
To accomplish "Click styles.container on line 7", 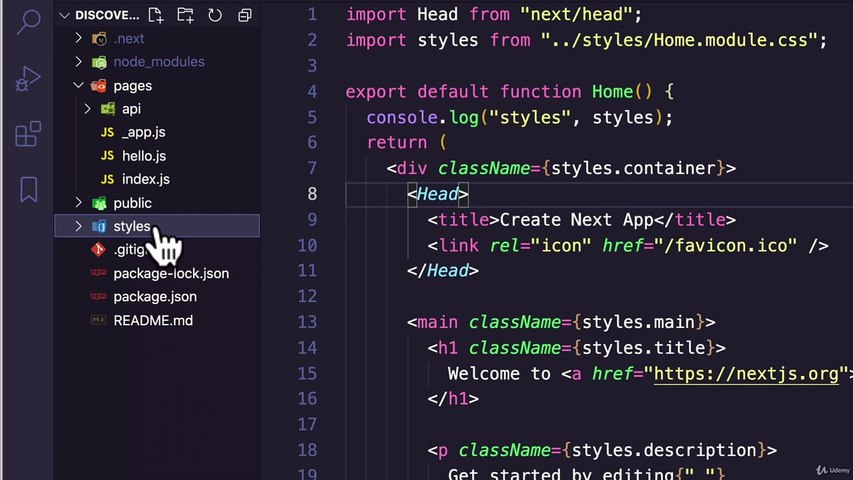I will [633, 169].
